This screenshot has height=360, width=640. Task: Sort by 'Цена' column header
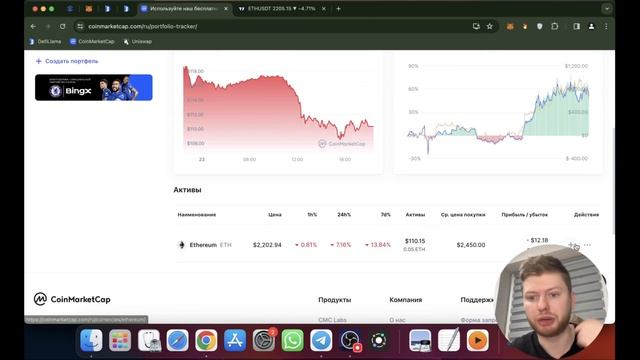click(275, 215)
